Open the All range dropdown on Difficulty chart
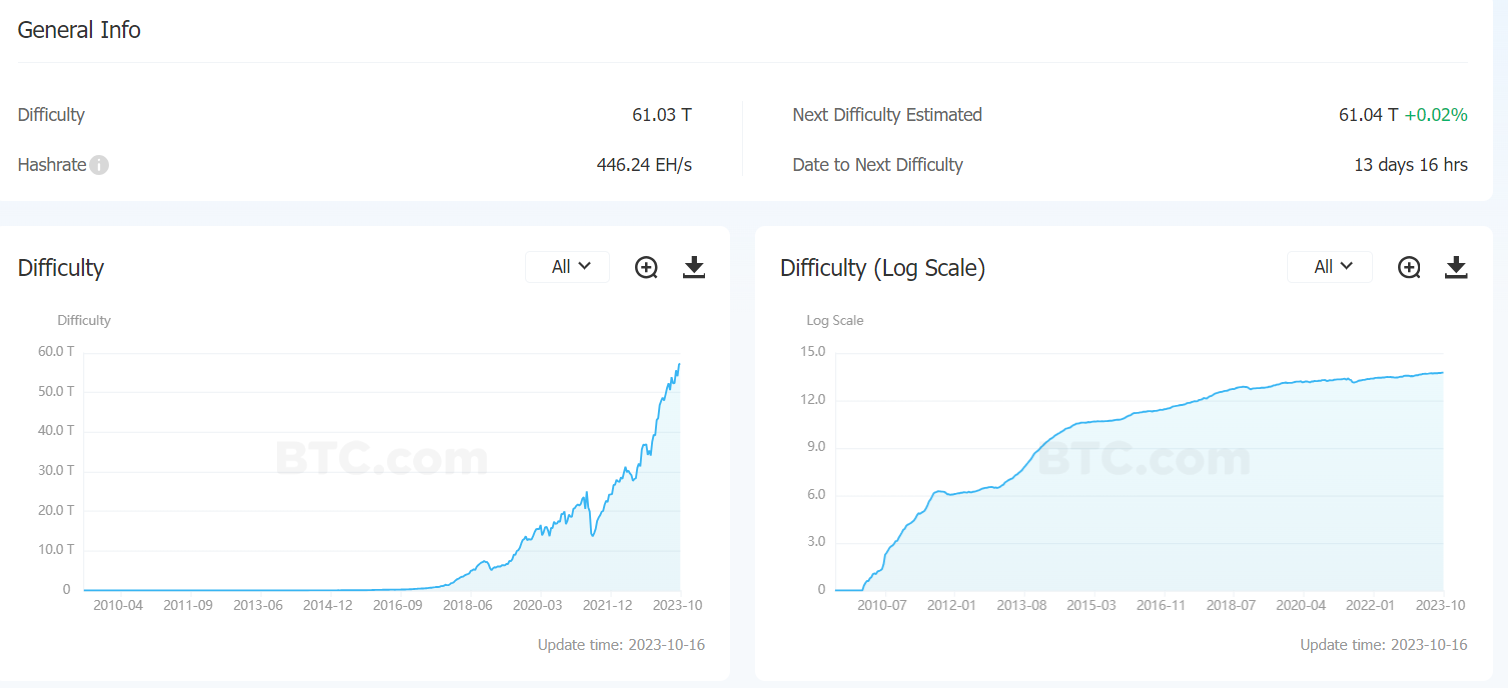Viewport: 1508px width, 688px height. point(568,267)
